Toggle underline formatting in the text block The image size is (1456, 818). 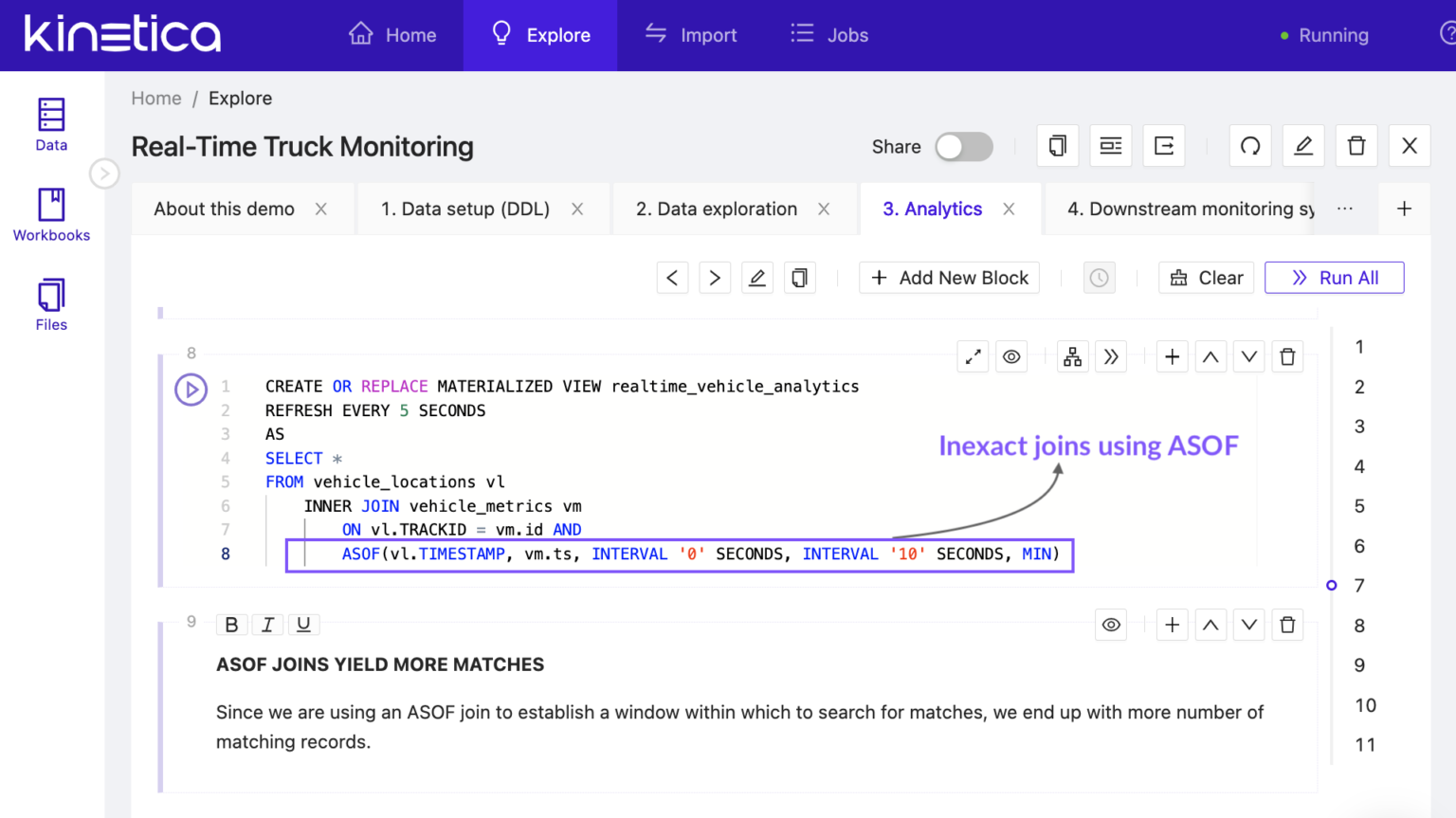click(x=303, y=624)
